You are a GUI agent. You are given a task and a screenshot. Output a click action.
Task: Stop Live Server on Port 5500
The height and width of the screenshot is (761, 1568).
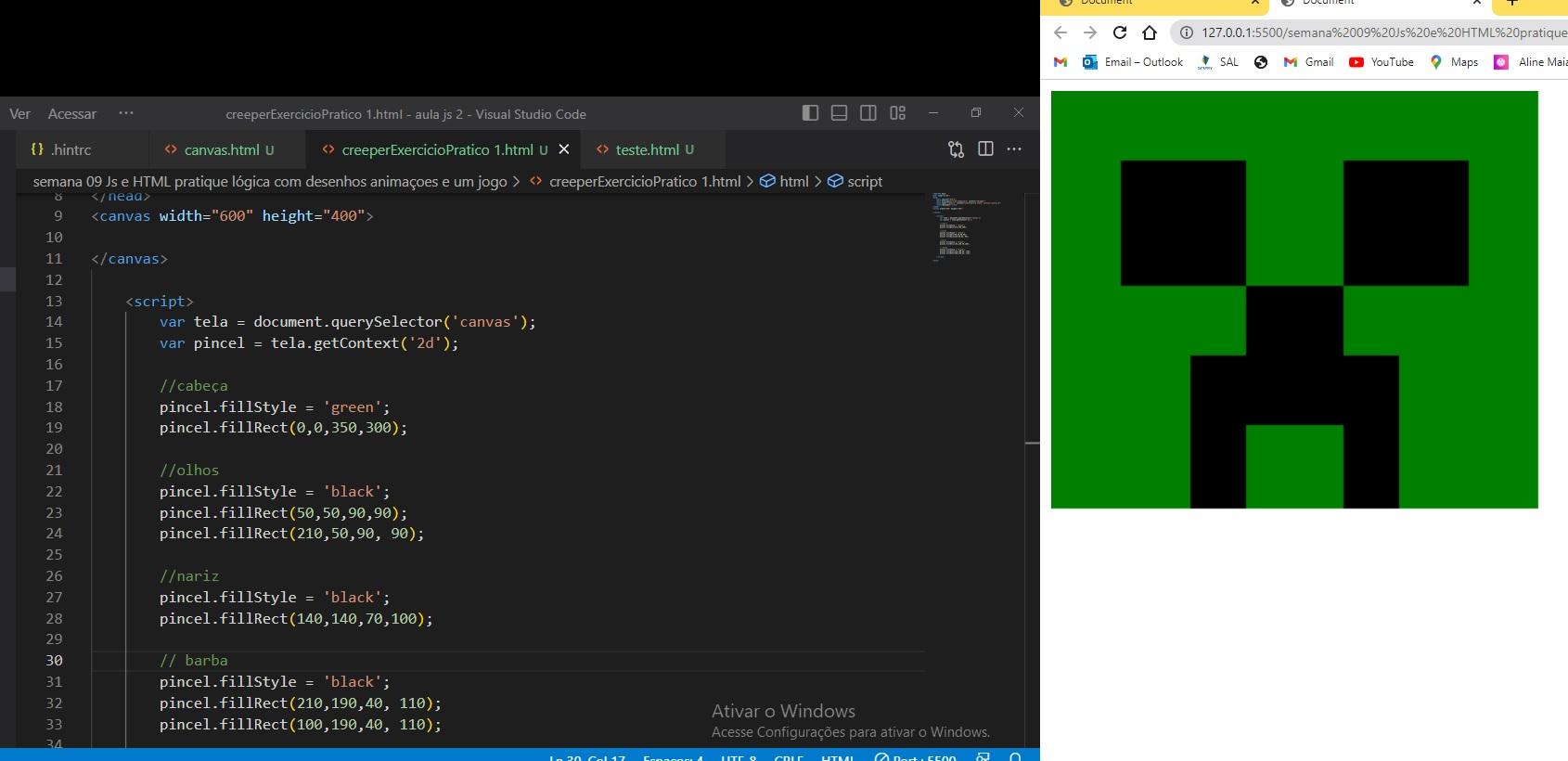point(915,758)
